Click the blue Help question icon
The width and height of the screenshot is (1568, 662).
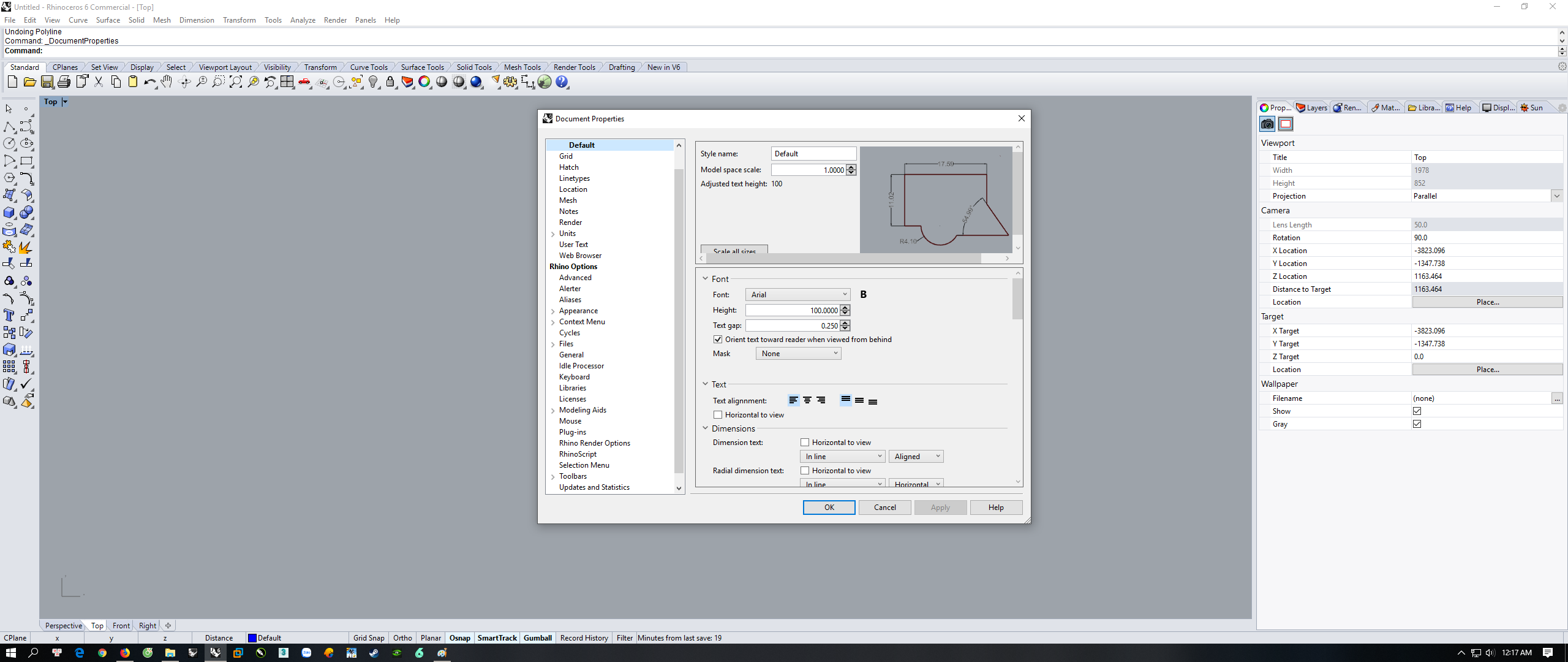click(x=562, y=82)
